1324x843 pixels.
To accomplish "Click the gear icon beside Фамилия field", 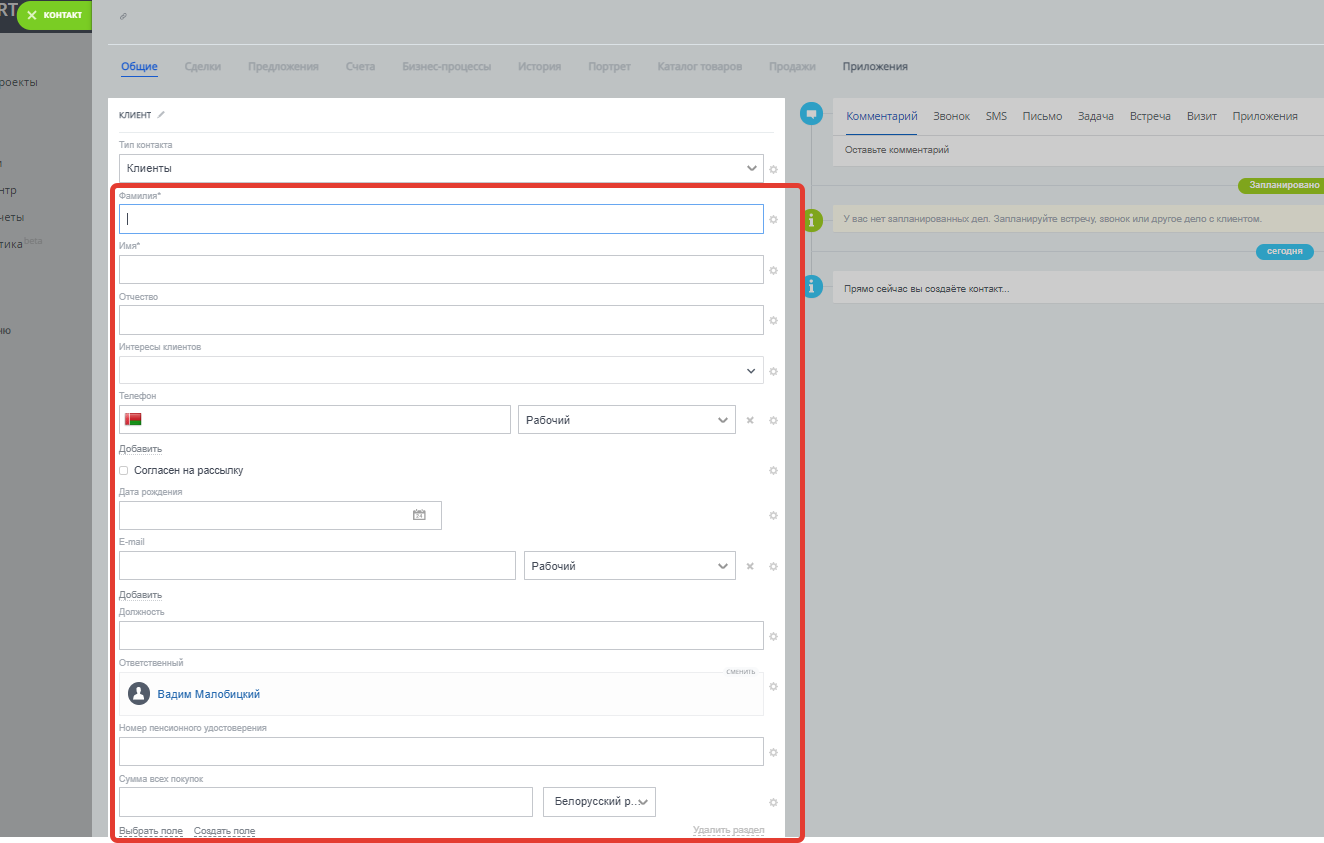I will pyautogui.click(x=773, y=220).
